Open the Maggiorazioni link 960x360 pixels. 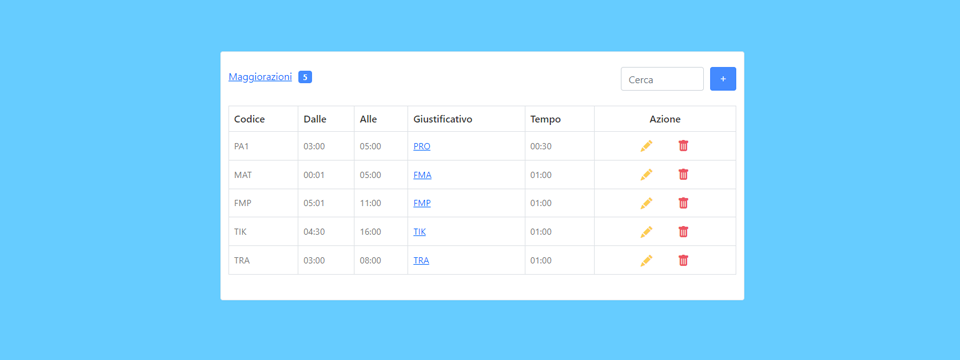click(260, 77)
